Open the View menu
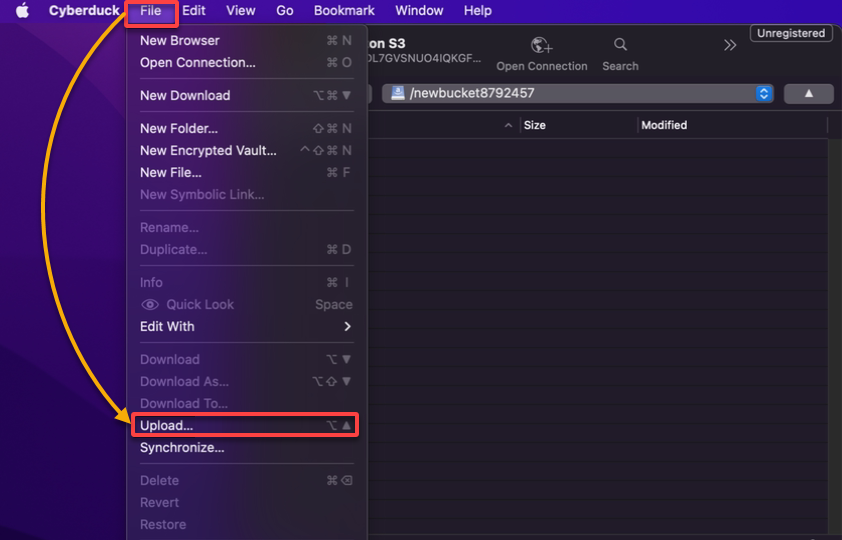This screenshot has height=540, width=842. (241, 10)
